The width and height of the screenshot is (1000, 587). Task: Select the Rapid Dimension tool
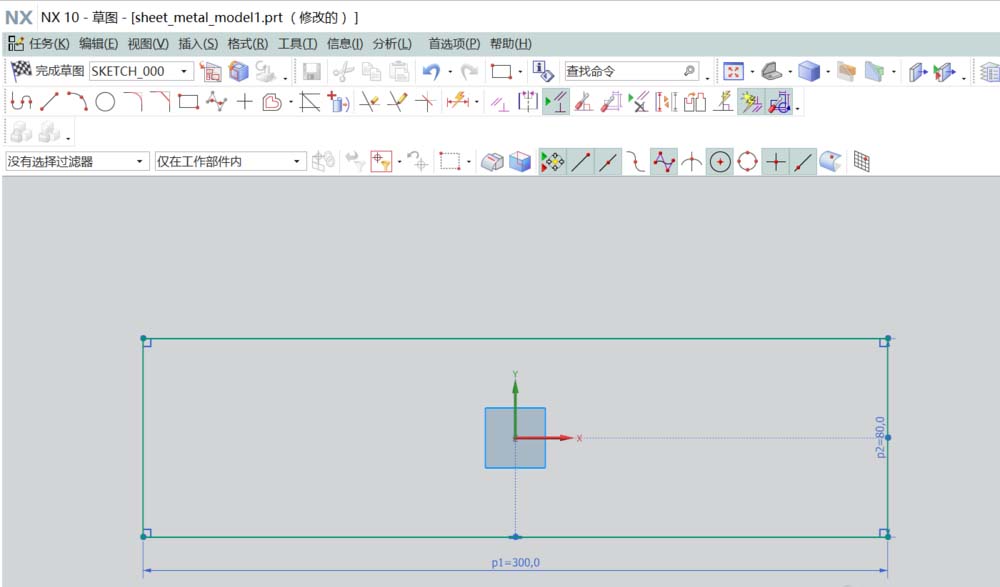(458, 101)
